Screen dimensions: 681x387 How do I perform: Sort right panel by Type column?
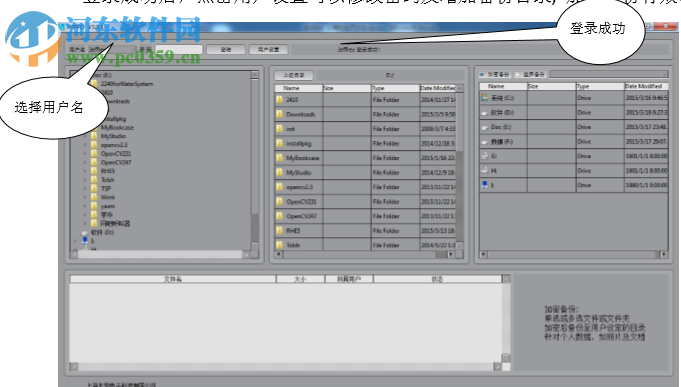point(600,86)
